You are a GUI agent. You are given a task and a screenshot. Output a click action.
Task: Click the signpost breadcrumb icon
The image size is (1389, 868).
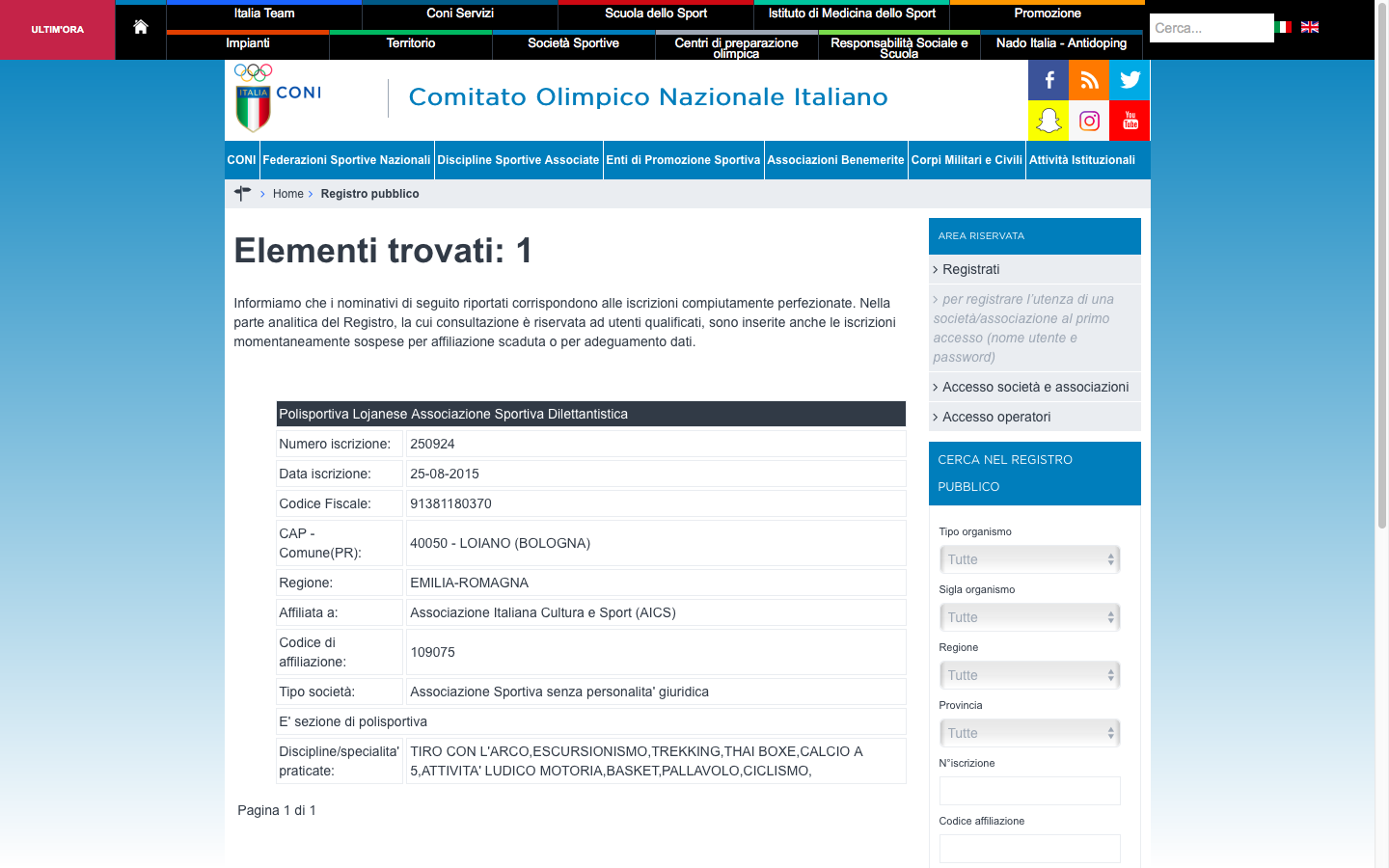(x=242, y=194)
